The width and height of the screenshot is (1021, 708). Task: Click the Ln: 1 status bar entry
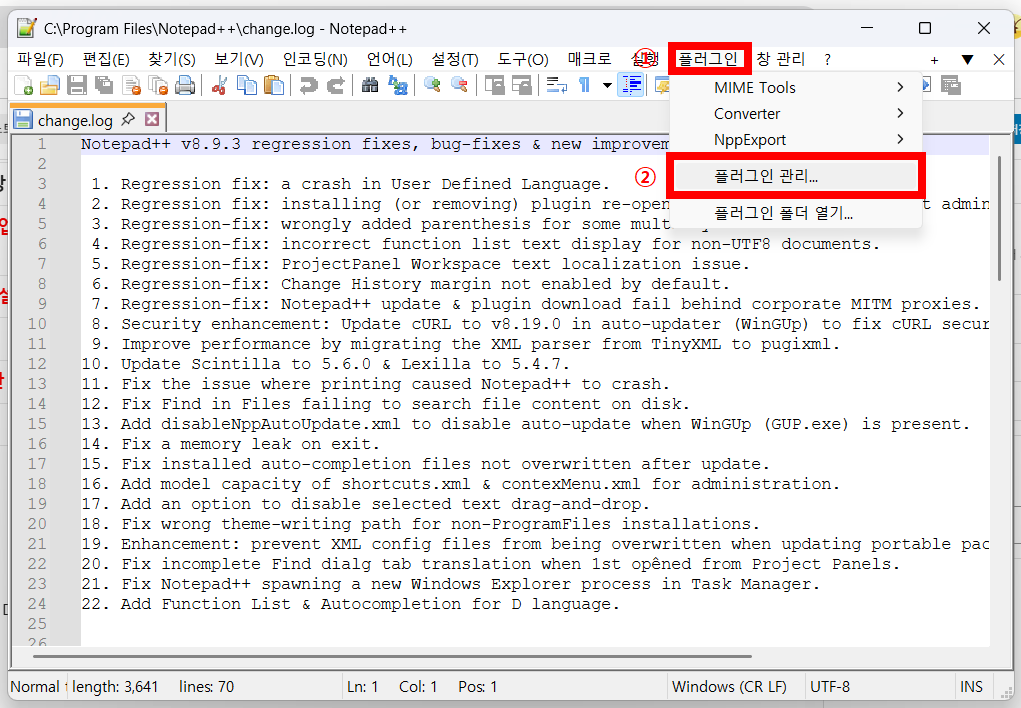coord(362,687)
